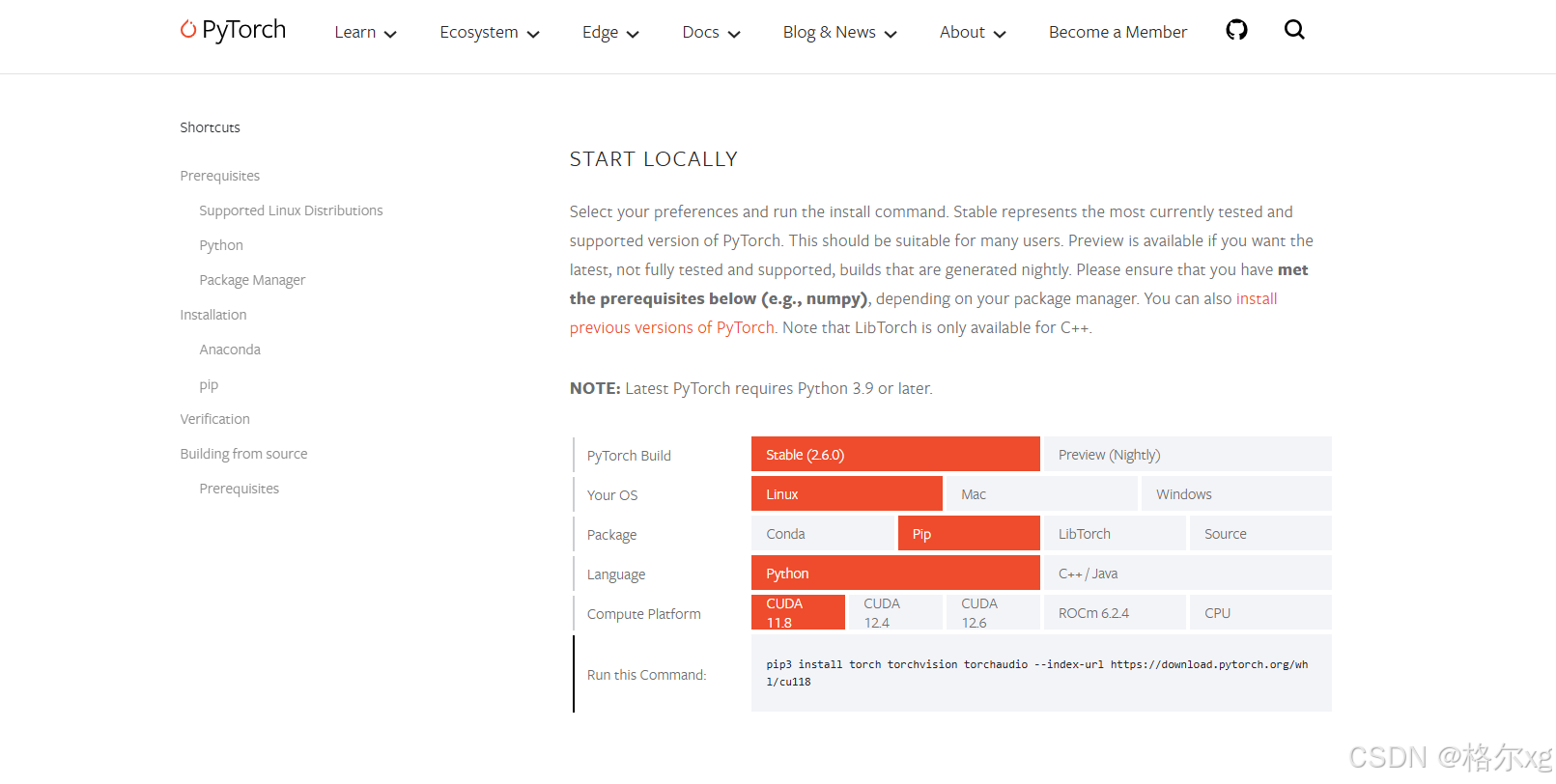Open the Docs menu label

pyautogui.click(x=700, y=32)
